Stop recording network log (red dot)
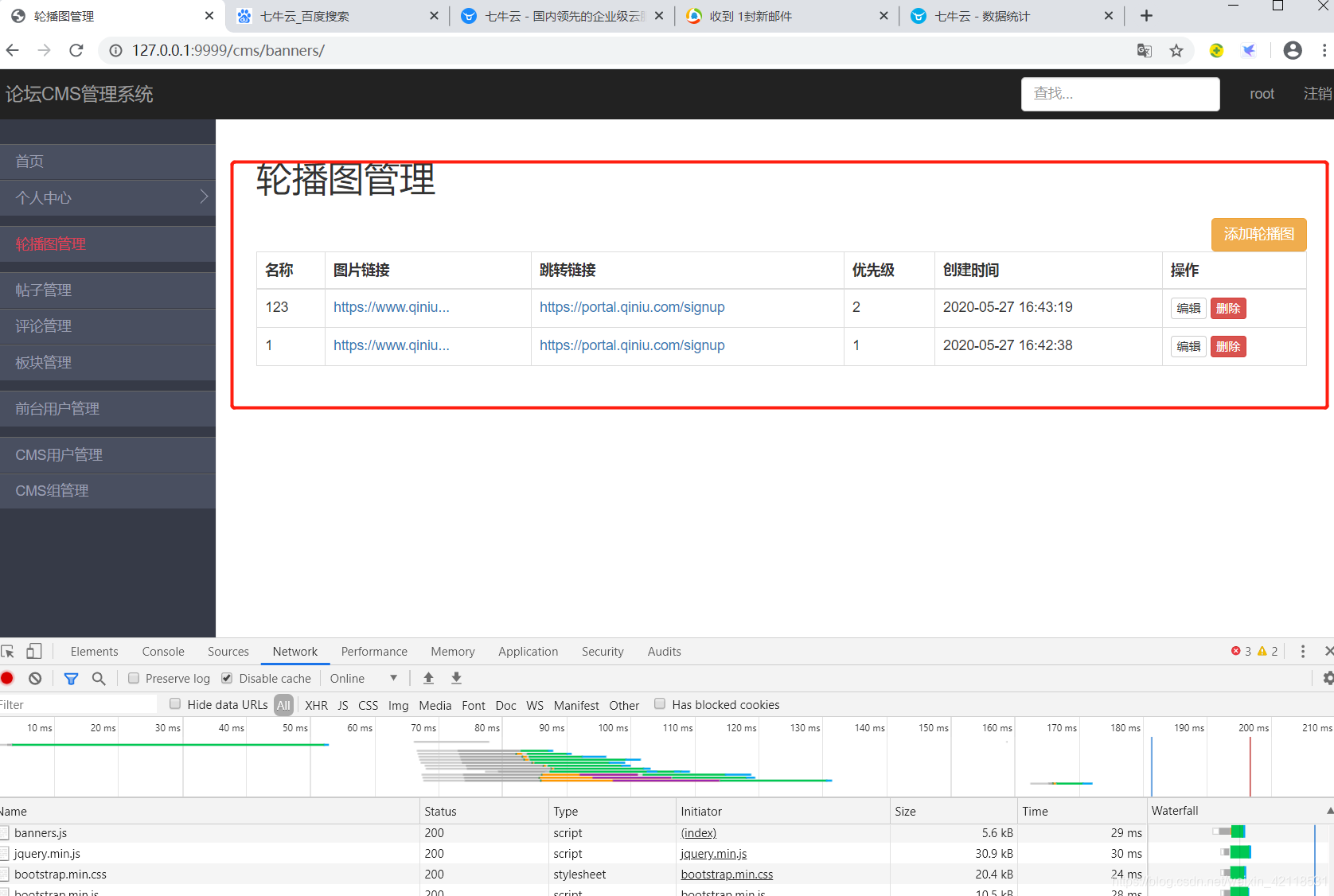Viewport: 1334px width, 896px height. (x=7, y=678)
